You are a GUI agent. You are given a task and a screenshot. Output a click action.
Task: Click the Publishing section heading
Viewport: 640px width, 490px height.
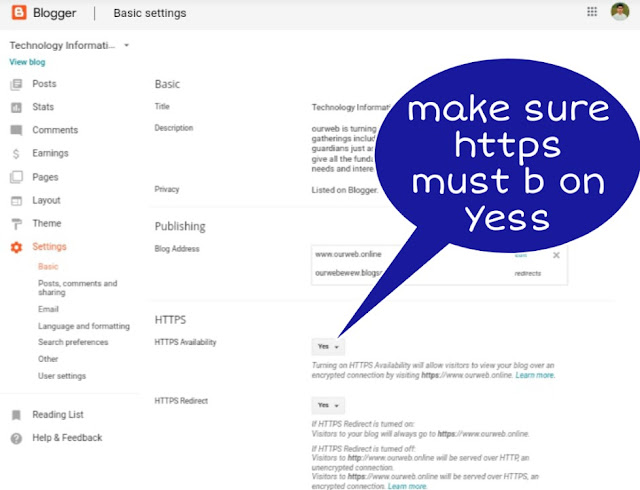pos(180,226)
